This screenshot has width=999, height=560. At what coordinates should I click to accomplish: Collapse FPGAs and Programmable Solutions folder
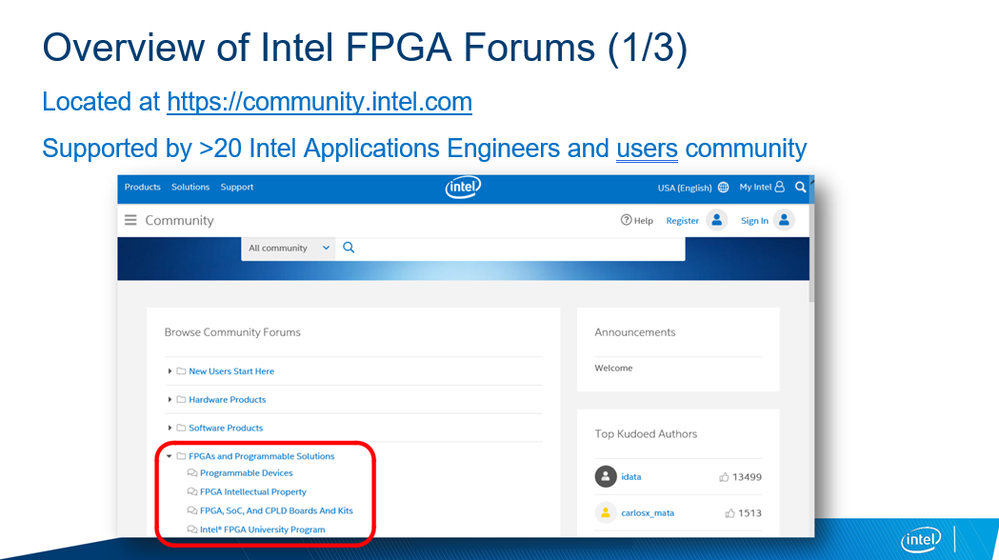170,456
